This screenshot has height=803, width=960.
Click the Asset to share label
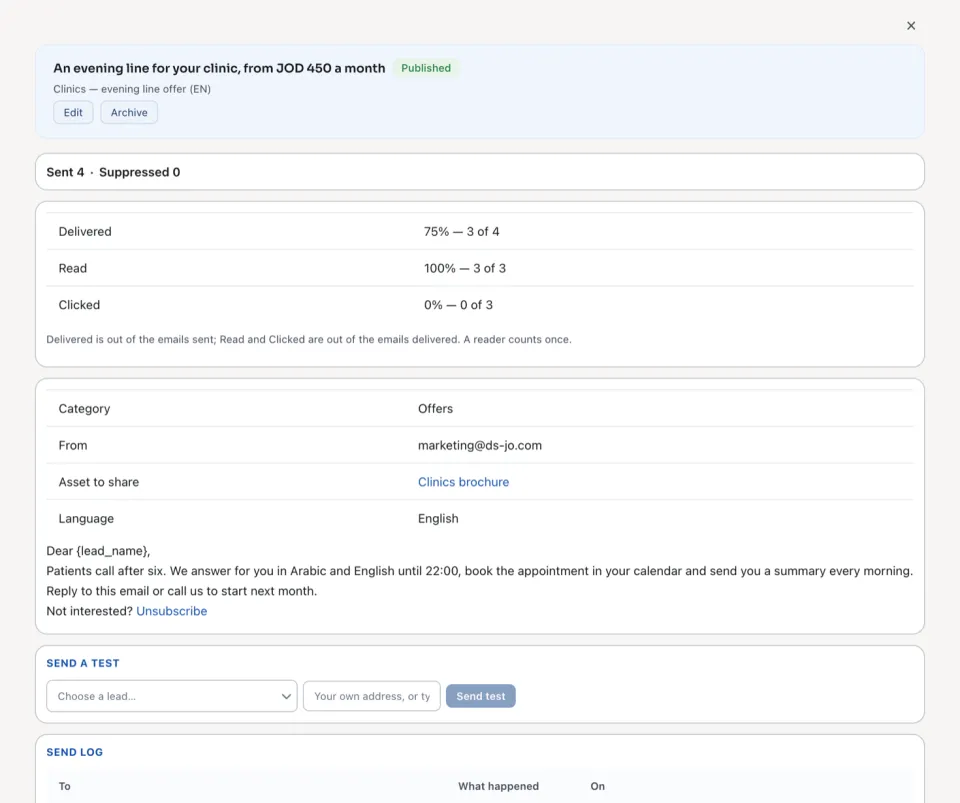coord(99,482)
